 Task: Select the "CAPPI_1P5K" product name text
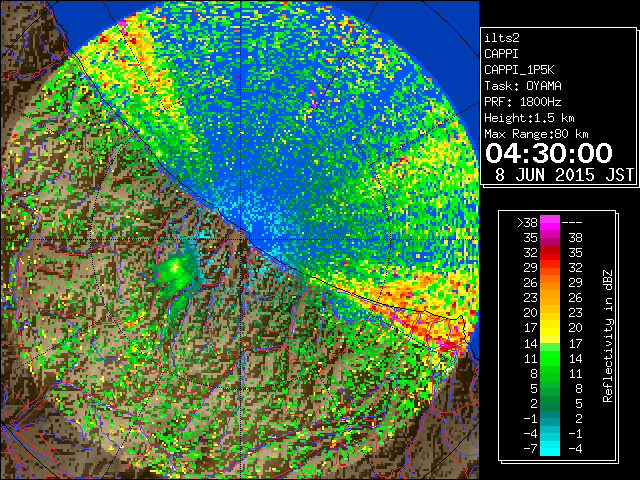[519, 70]
